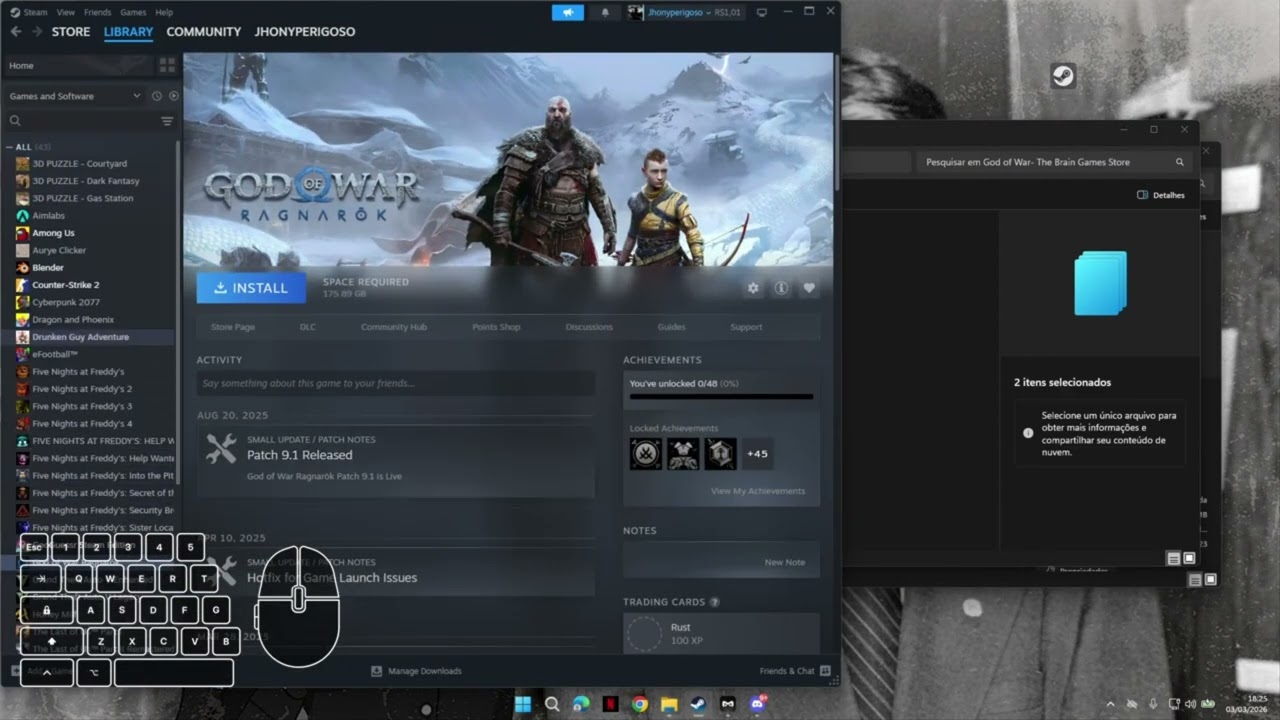
Task: Show the +45 more locked achievements
Action: coord(758,453)
